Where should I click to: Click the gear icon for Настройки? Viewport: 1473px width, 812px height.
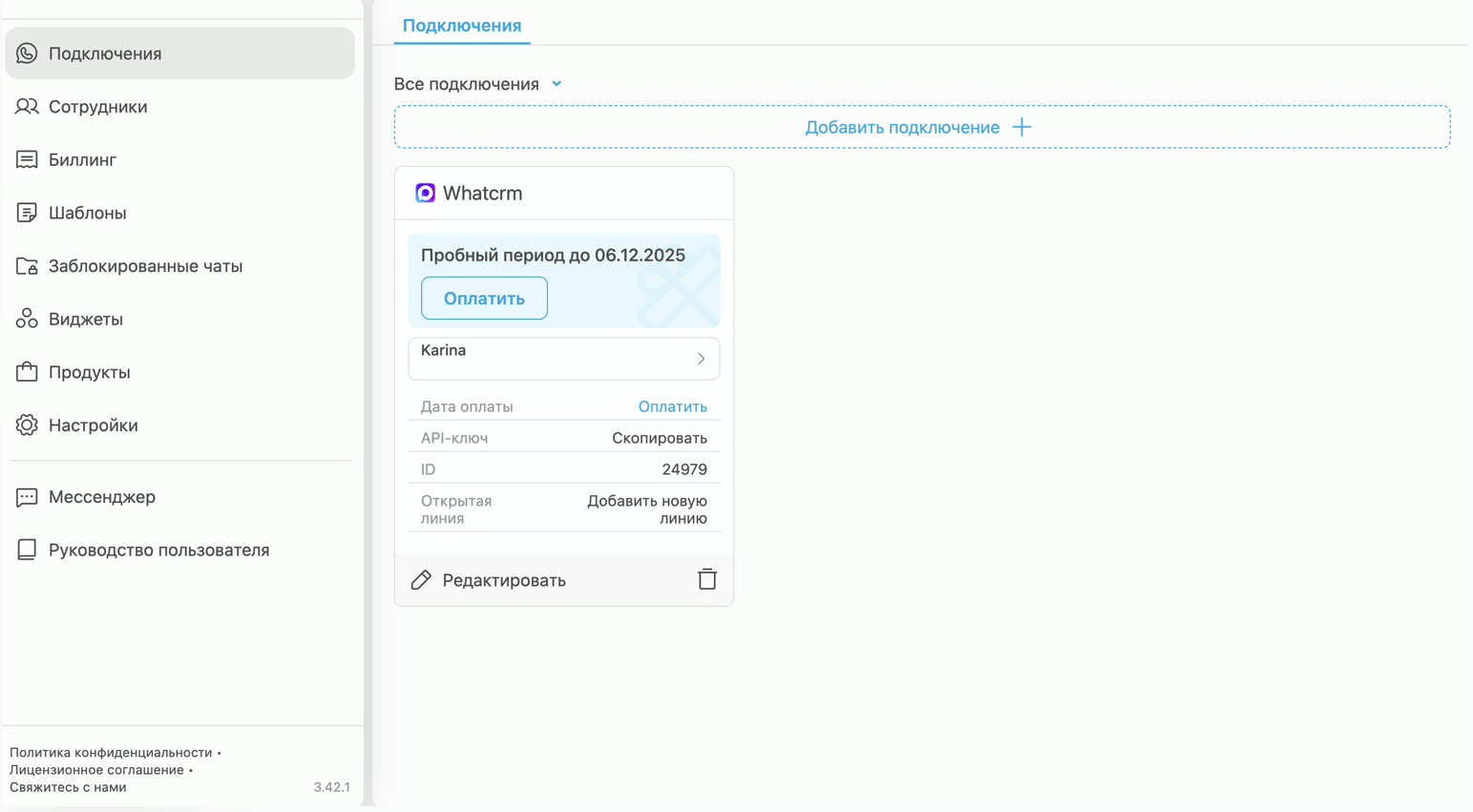[x=27, y=426]
